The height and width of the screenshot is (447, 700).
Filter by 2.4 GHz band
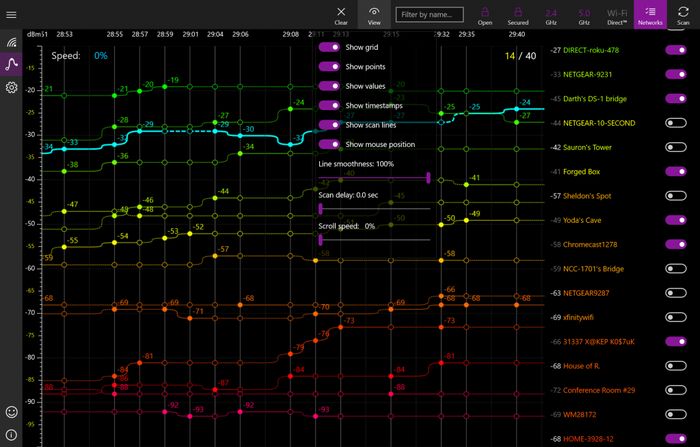551,14
